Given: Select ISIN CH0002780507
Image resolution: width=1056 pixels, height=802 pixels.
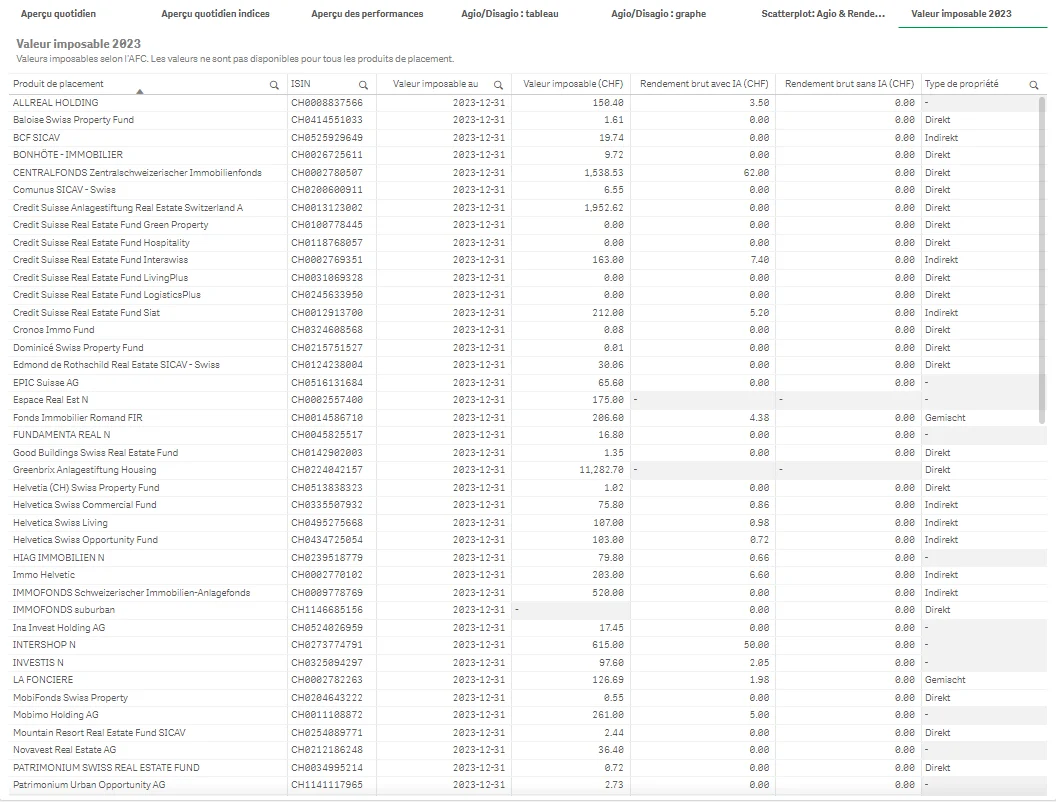Looking at the screenshot, I should [x=327, y=172].
